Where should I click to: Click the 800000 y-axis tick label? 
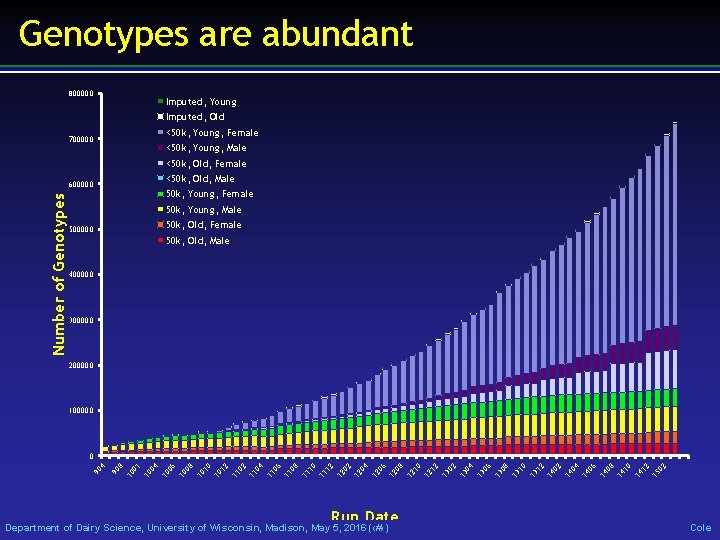click(x=81, y=93)
